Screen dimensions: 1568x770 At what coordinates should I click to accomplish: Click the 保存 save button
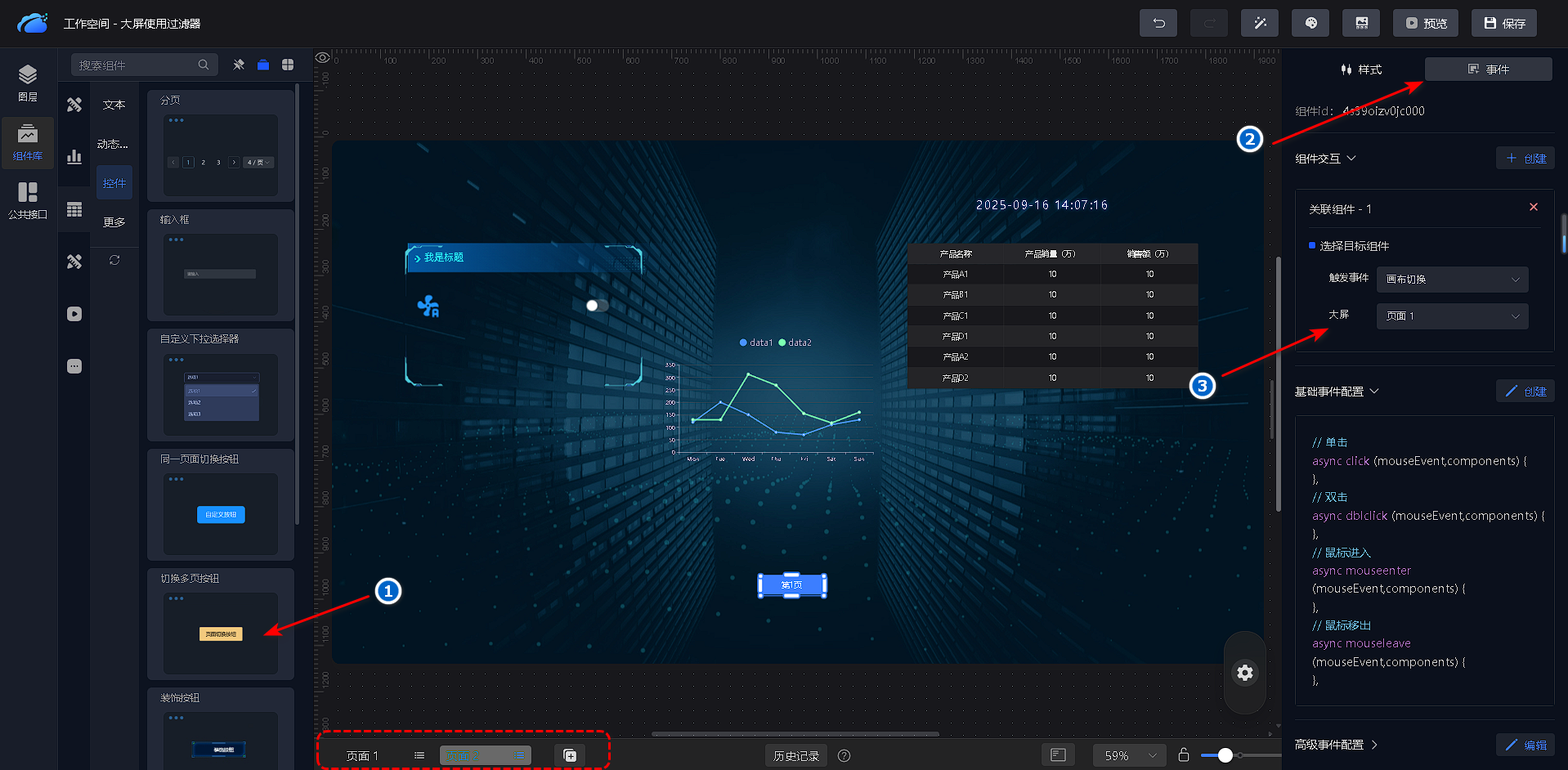(x=1504, y=23)
